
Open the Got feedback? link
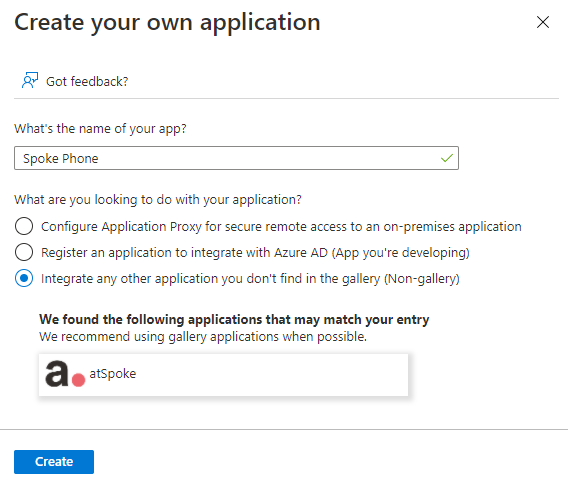tap(87, 81)
